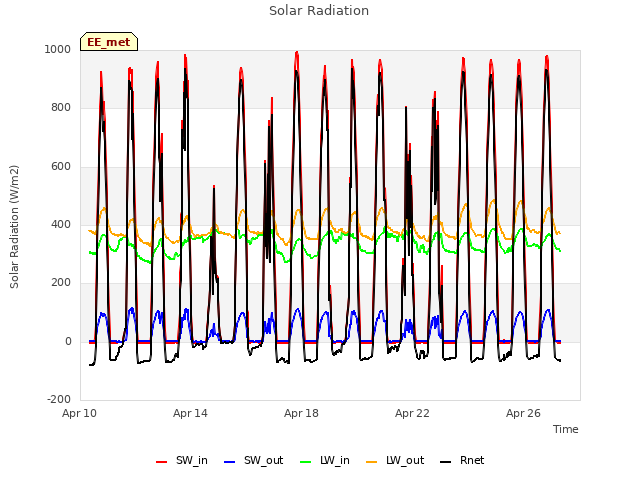Click the Apr 22 x-axis tick label
Viewport: 640px width, 480px height.
(413, 413)
